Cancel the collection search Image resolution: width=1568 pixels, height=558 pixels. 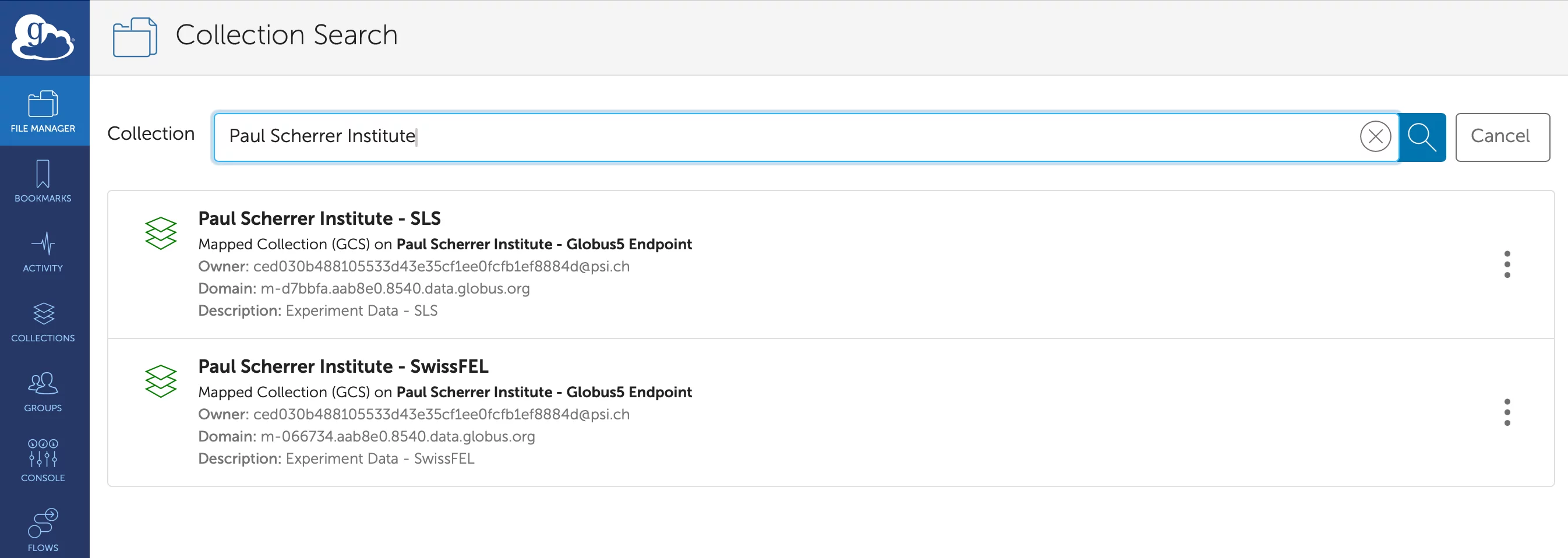(x=1502, y=136)
